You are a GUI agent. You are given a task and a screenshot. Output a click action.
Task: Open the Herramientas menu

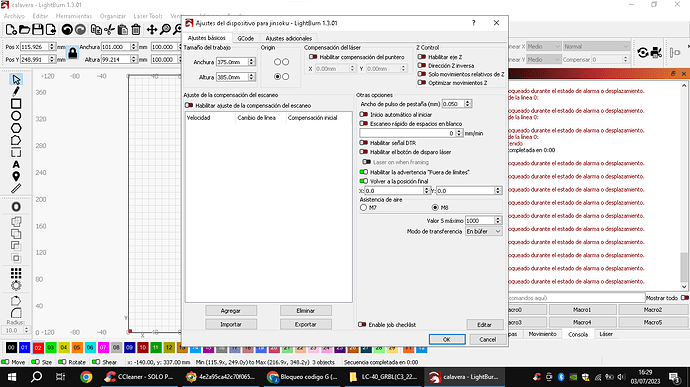74,16
